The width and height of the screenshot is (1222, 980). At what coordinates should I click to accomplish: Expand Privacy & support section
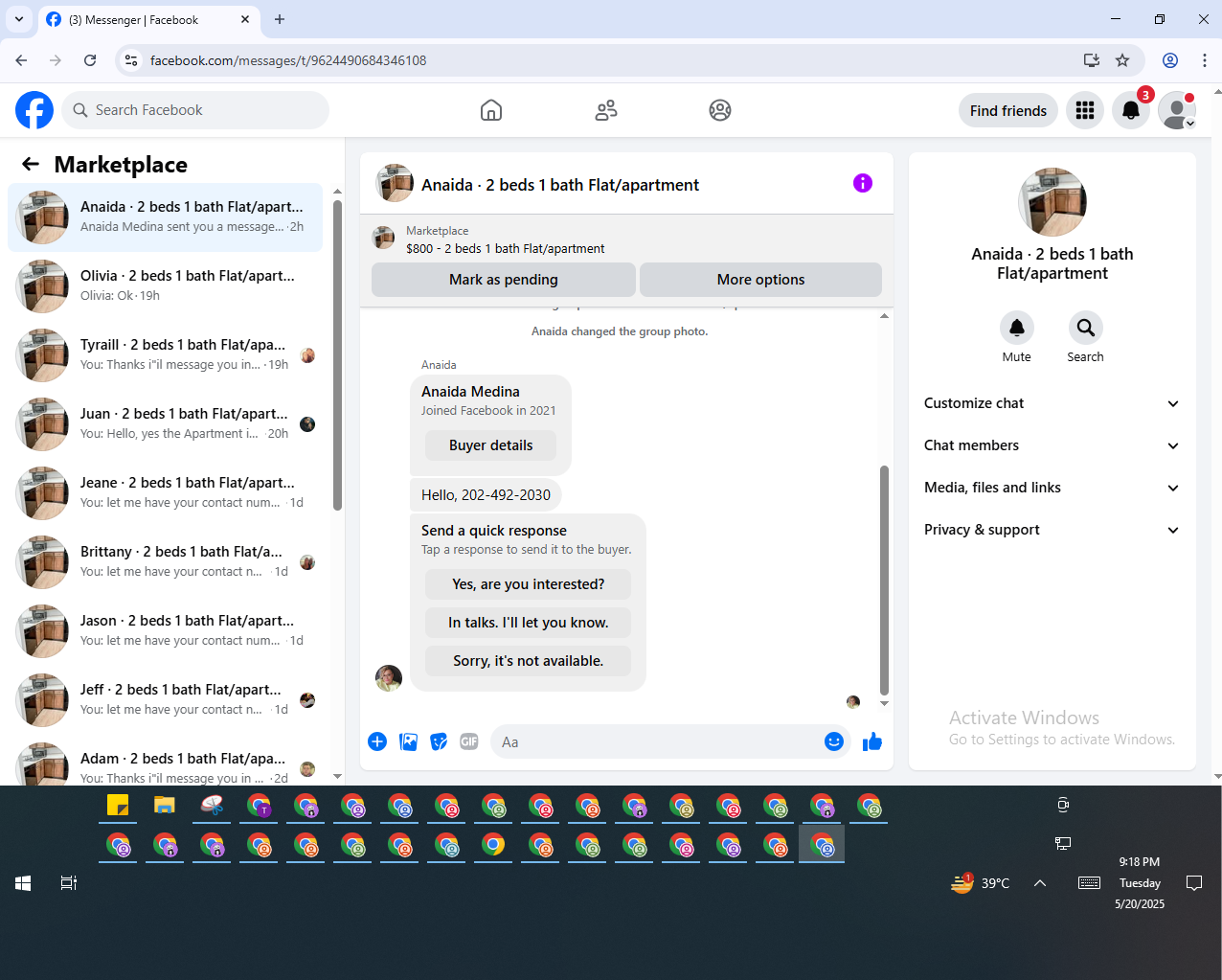(x=1052, y=530)
